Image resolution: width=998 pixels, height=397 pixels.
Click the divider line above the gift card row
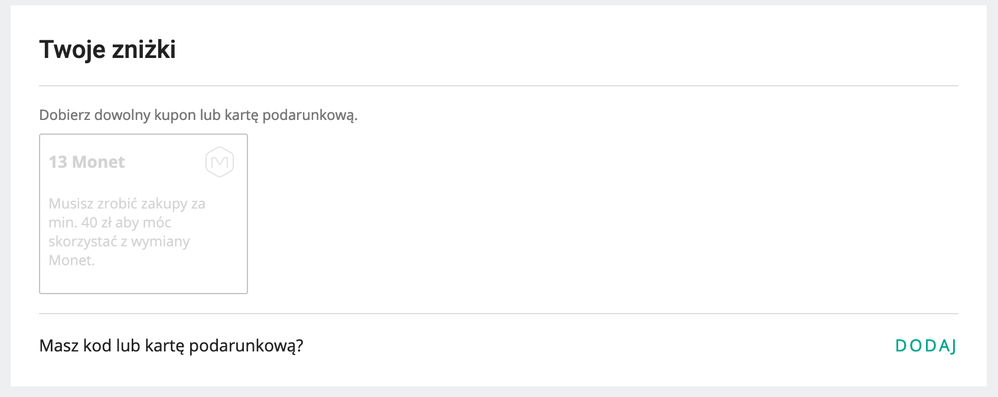(x=498, y=313)
